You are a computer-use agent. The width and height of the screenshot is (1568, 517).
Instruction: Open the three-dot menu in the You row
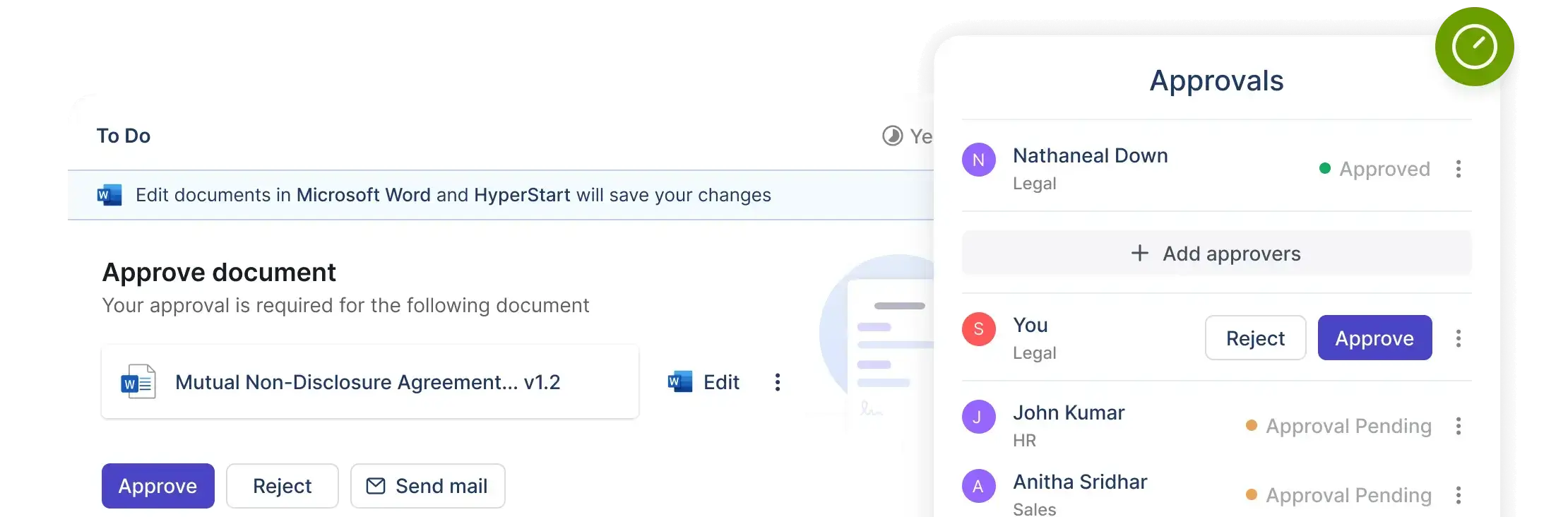coord(1458,338)
